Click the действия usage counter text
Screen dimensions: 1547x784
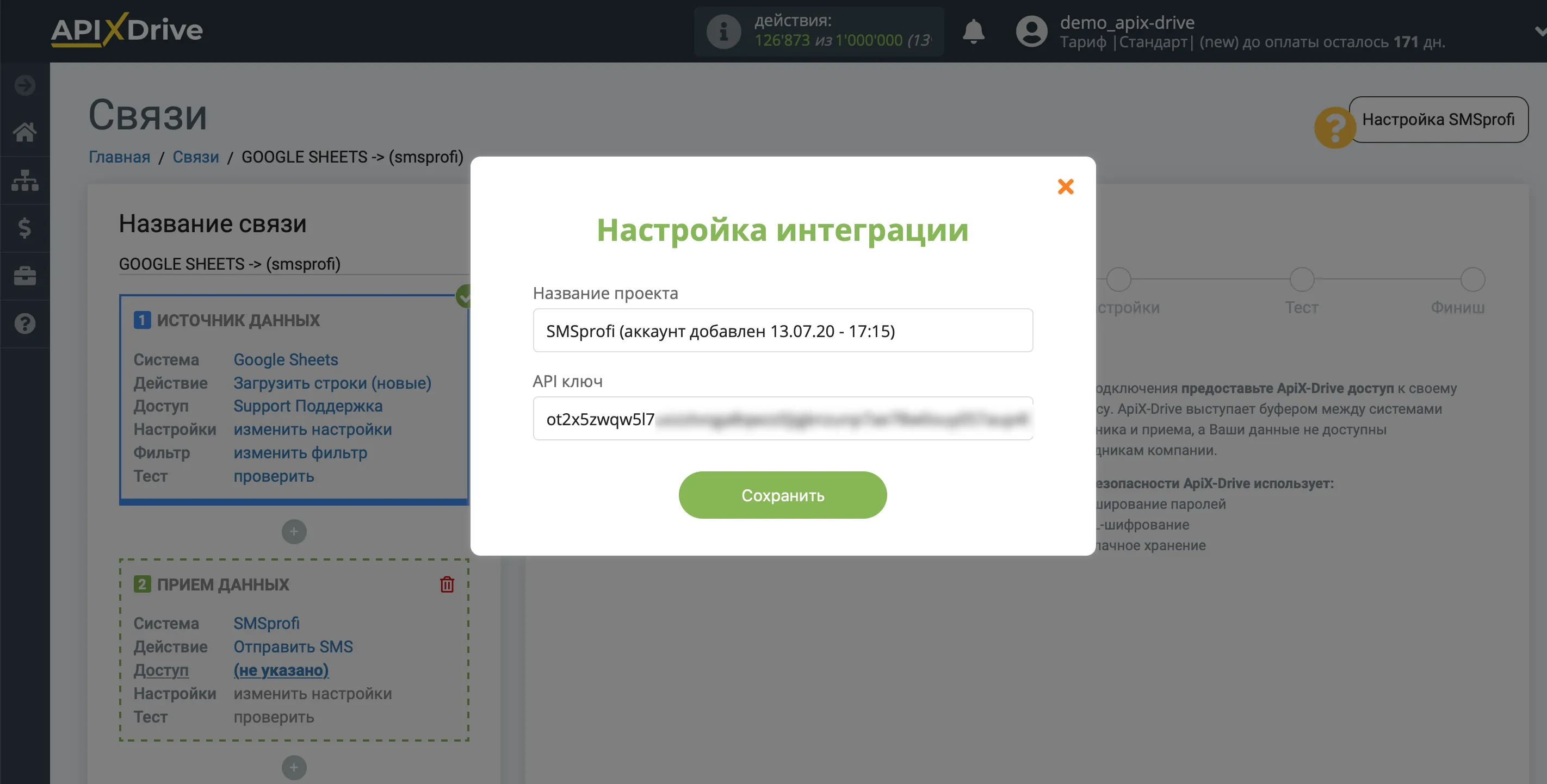842,31
